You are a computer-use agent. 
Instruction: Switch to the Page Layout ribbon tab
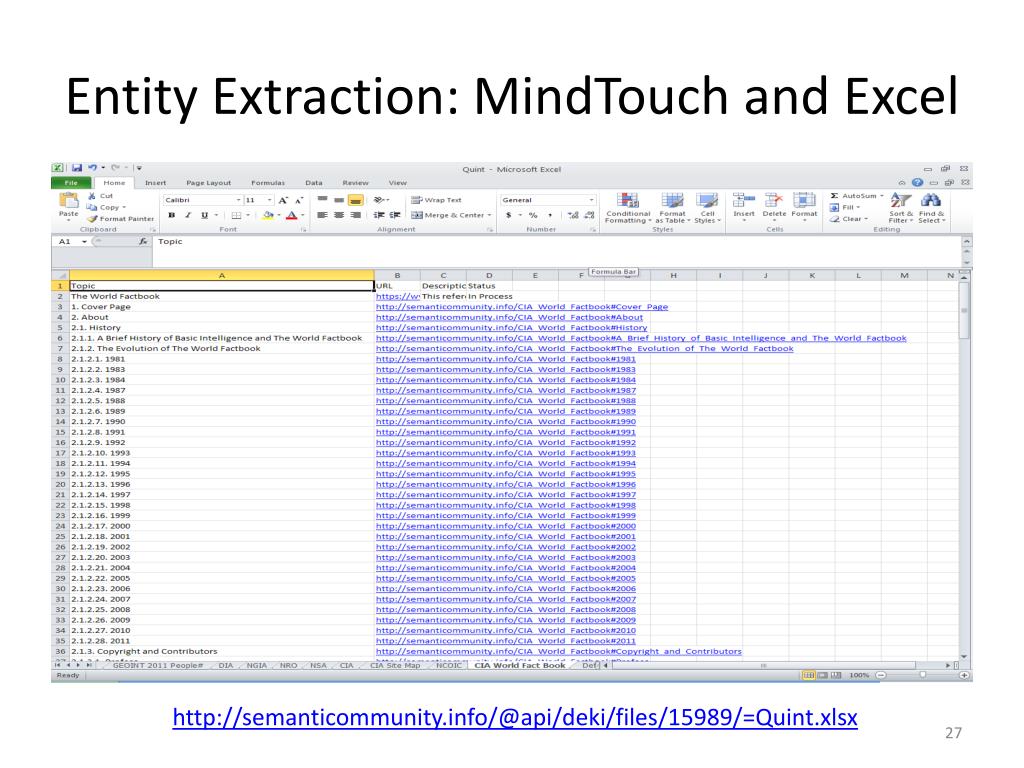pos(208,183)
